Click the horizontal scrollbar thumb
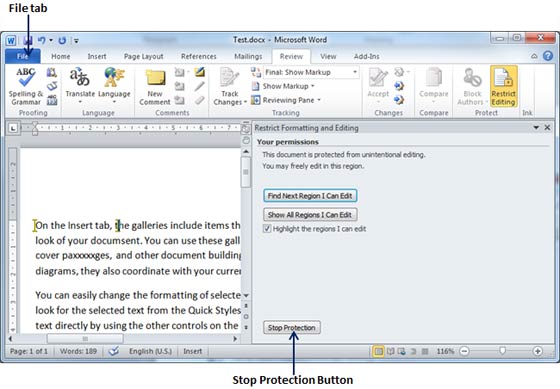The height and width of the screenshot is (389, 560). click(x=85, y=338)
